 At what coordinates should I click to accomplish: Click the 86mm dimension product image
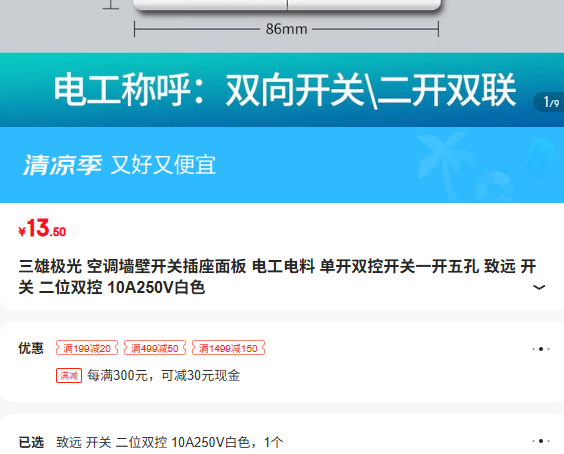tap(282, 26)
